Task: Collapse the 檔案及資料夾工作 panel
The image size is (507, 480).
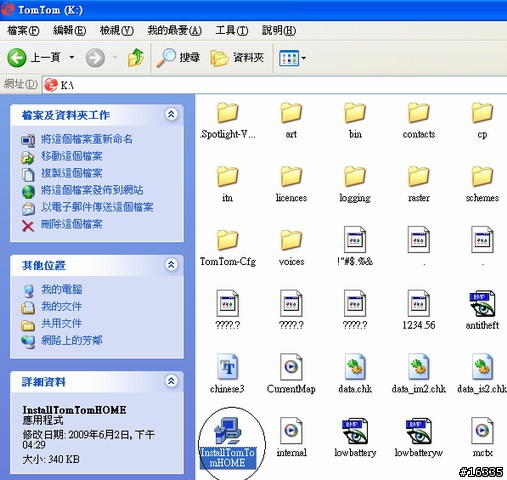Action: coord(171,114)
